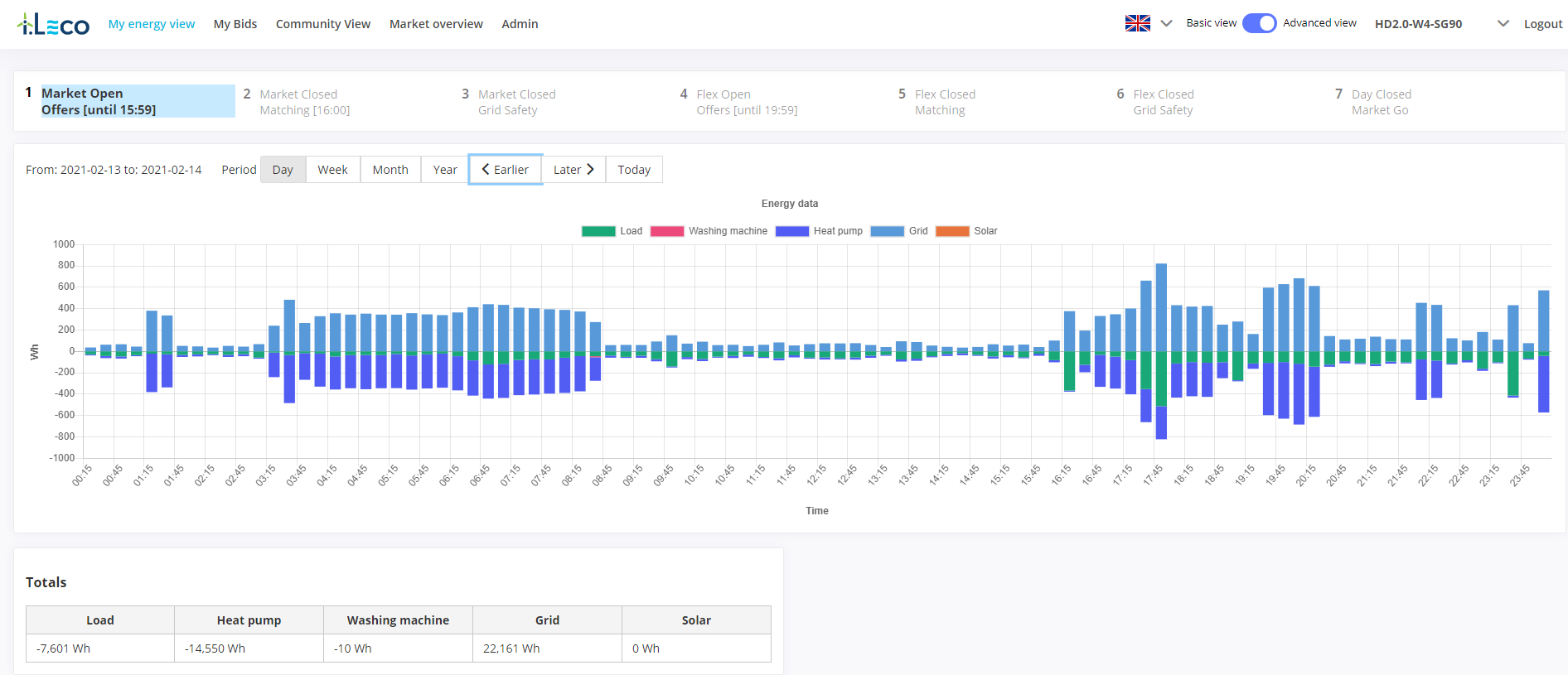Choose the Year period button
This screenshot has height=675, width=1568.
(x=445, y=170)
